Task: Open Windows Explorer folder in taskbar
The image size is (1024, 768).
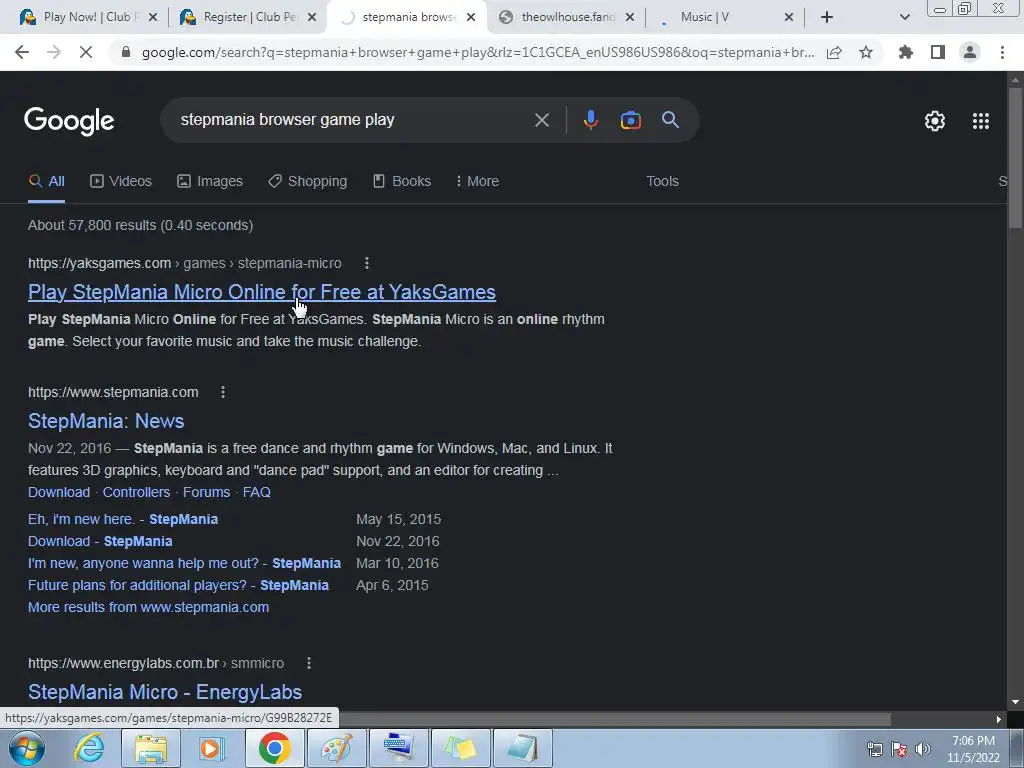Action: tap(151, 748)
